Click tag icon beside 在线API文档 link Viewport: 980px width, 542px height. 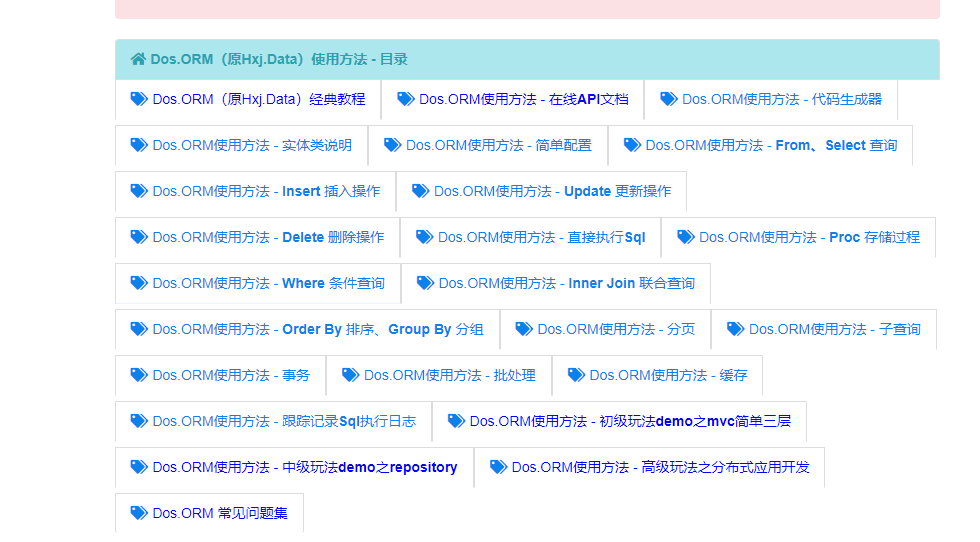(x=406, y=99)
